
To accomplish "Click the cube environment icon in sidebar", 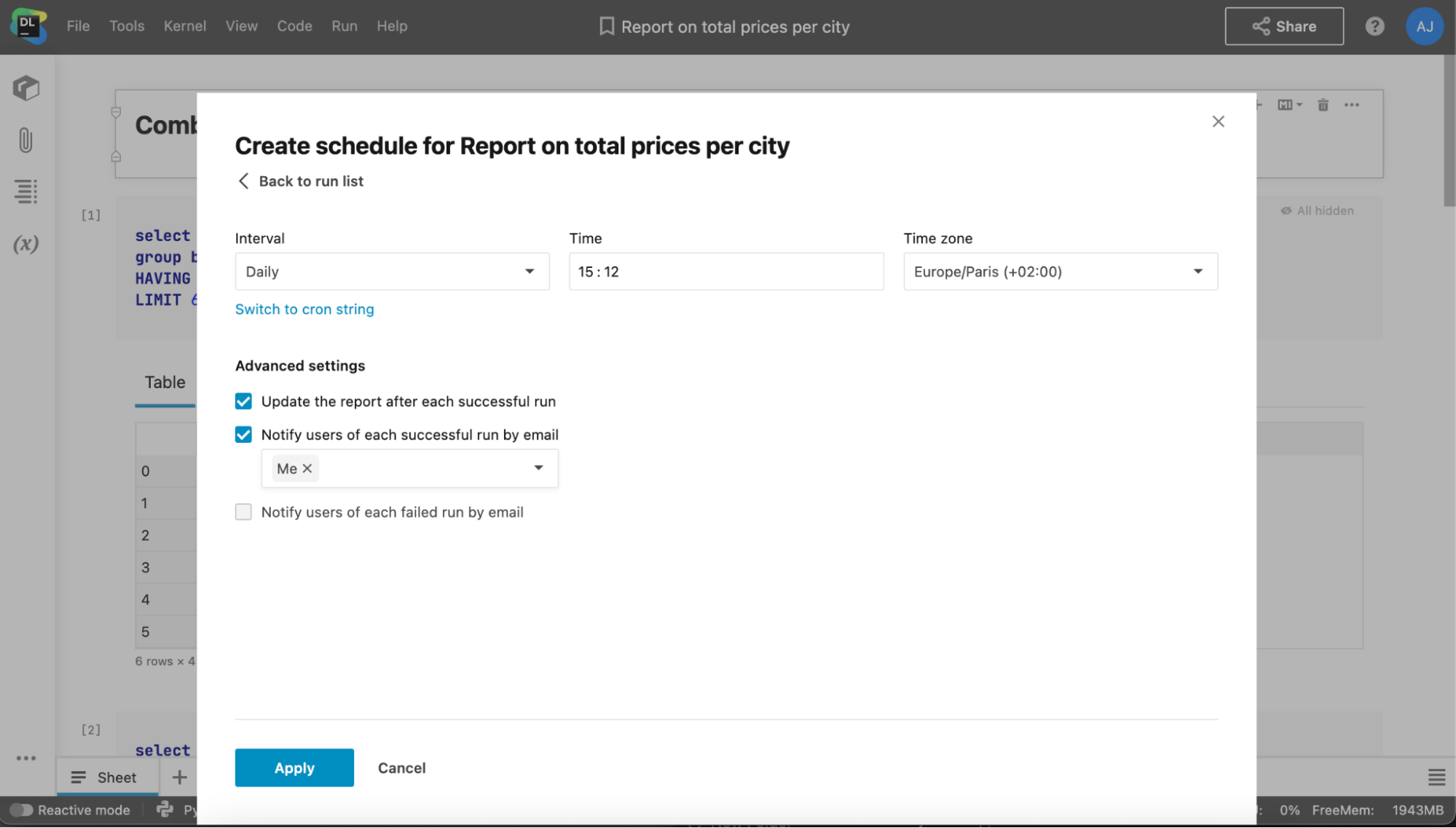I will click(25, 88).
